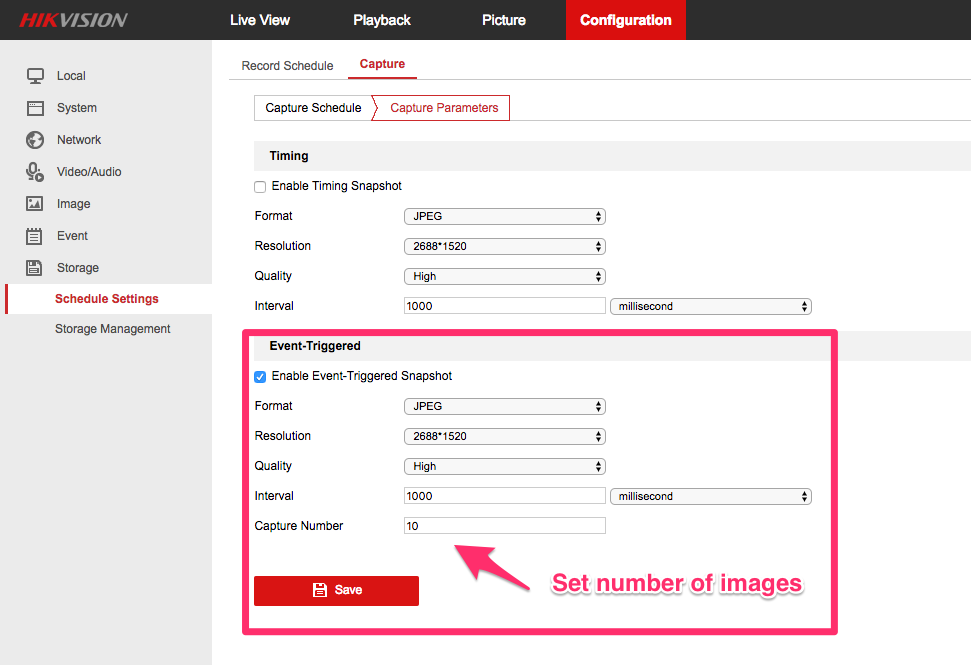Select the Capture Schedule sub-tab
The height and width of the screenshot is (665, 971).
pyautogui.click(x=313, y=108)
